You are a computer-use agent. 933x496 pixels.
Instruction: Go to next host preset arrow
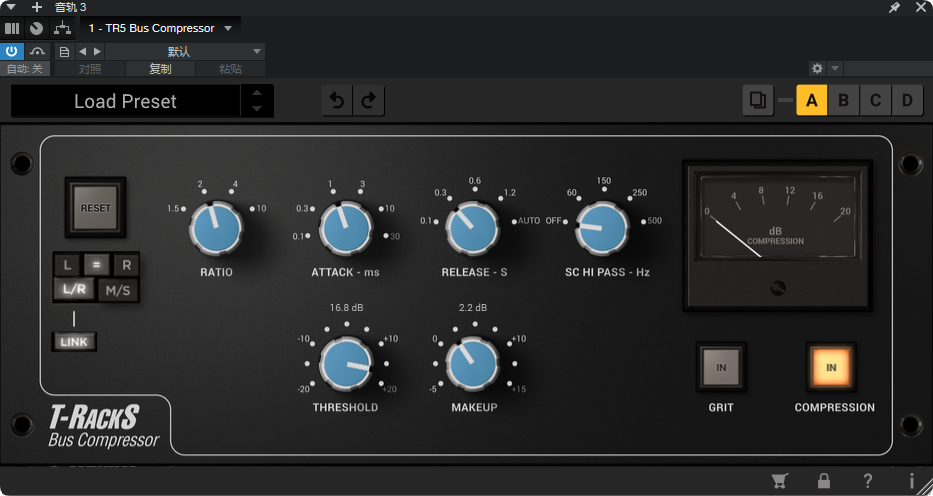97,51
